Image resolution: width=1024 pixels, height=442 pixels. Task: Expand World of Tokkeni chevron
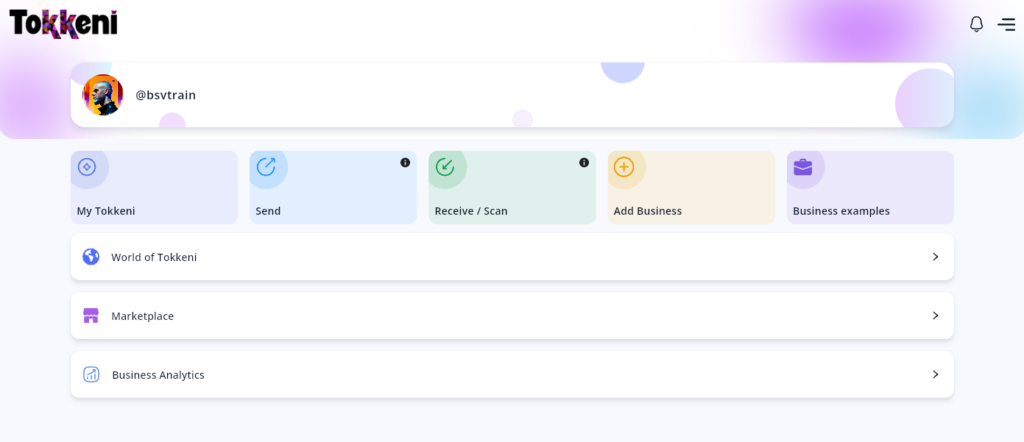(935, 257)
